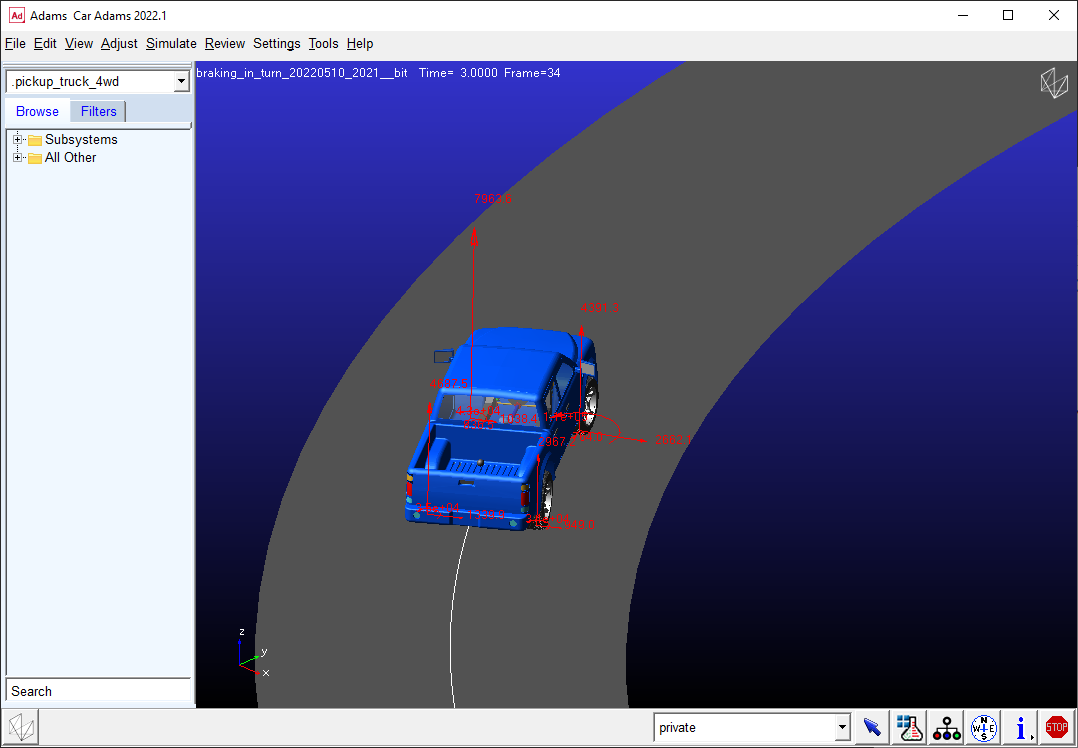Click the braking_in_turn analysis title text
Screen dimensions: 1078x748
pyautogui.click(x=302, y=72)
